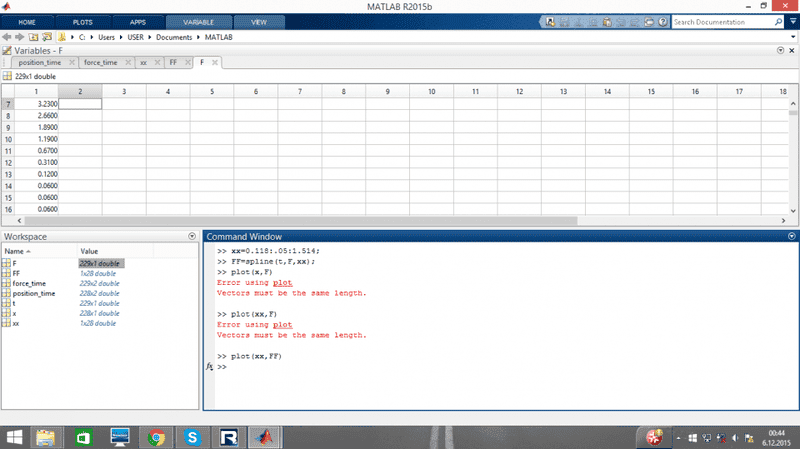
Task: Click the Switch Windows quick-access icon
Action: point(648,22)
